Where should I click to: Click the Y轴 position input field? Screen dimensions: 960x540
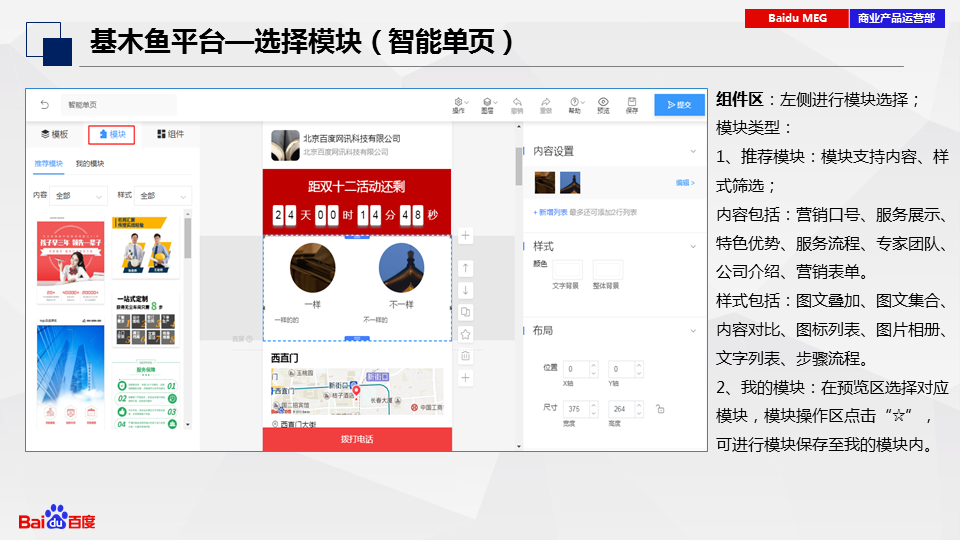tap(620, 369)
